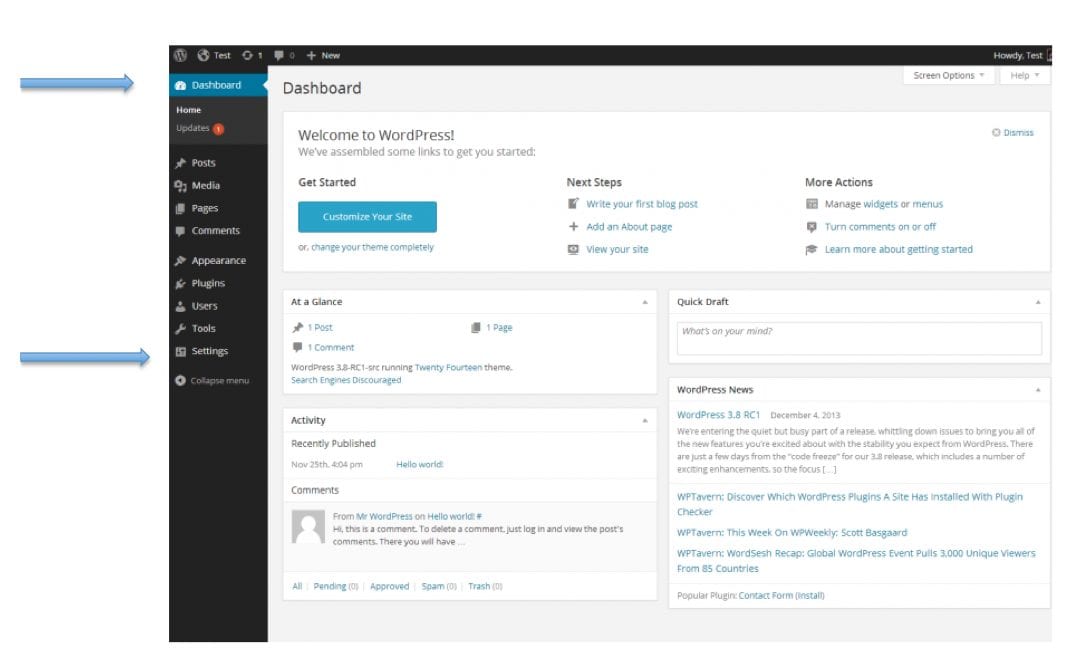This screenshot has height=662, width=1077.
Task: Click the comment icon beside Turn comments on or off
Action: tap(812, 227)
